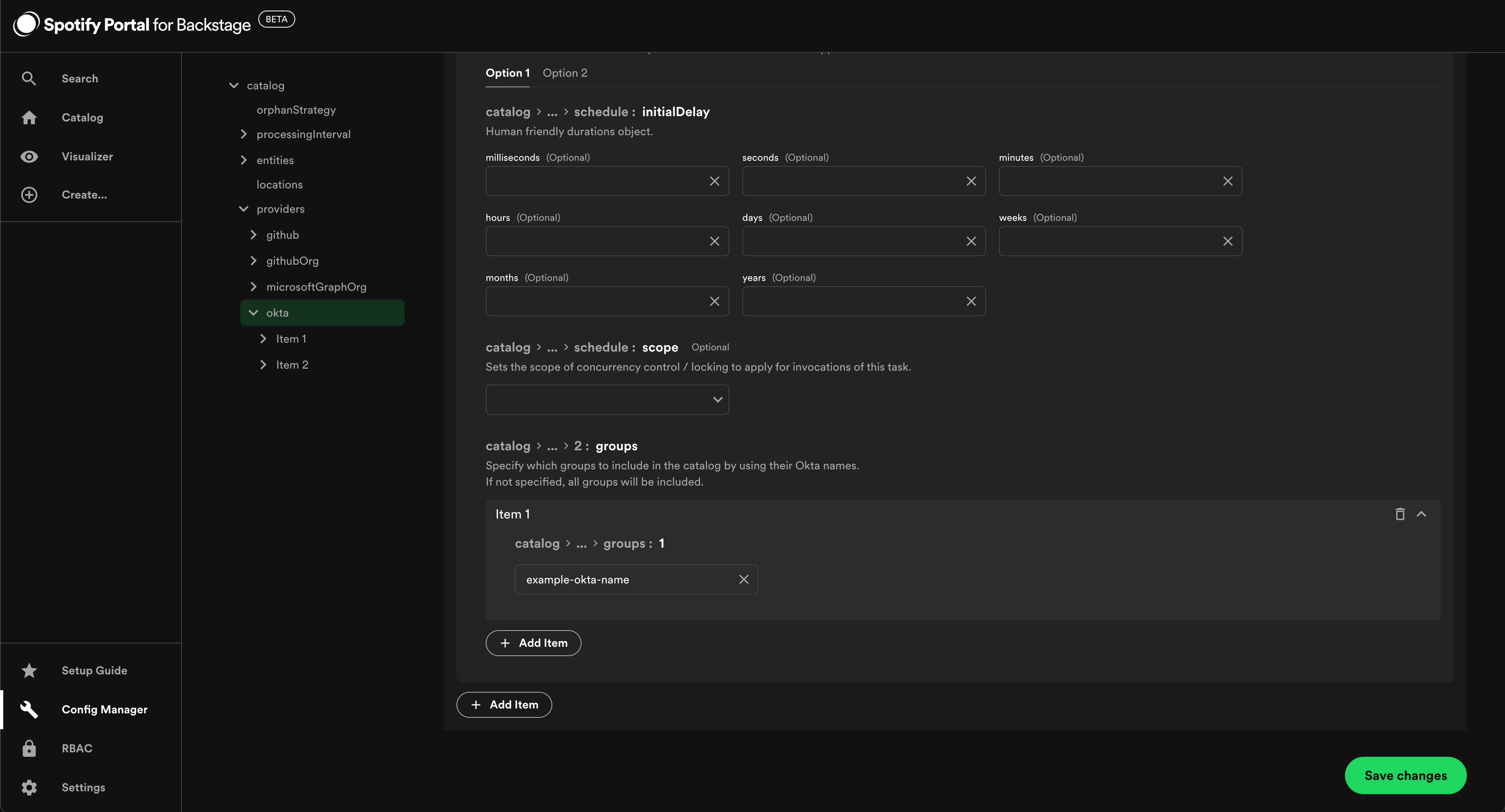Viewport: 1505px width, 812px height.
Task: Collapse the catalog tree node
Action: point(234,85)
